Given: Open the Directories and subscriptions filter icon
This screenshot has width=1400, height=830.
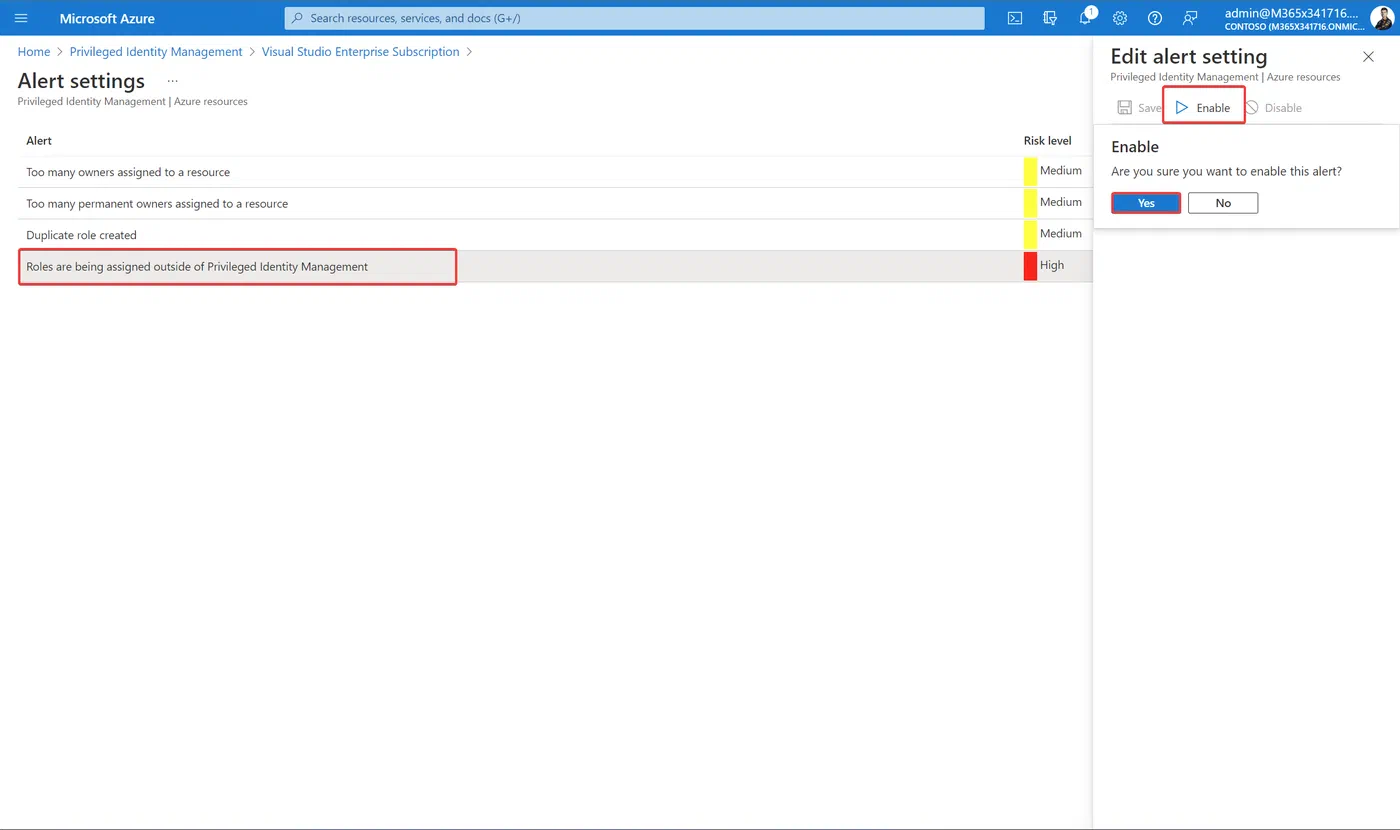Looking at the screenshot, I should [x=1049, y=18].
